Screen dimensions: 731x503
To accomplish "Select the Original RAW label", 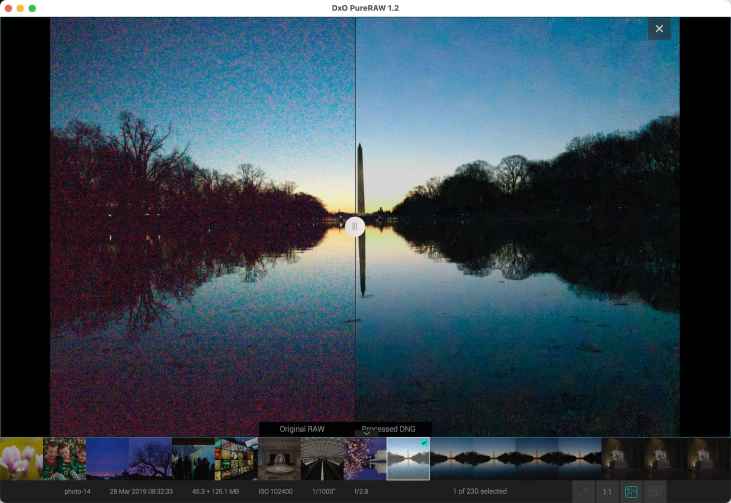I will click(301, 428).
